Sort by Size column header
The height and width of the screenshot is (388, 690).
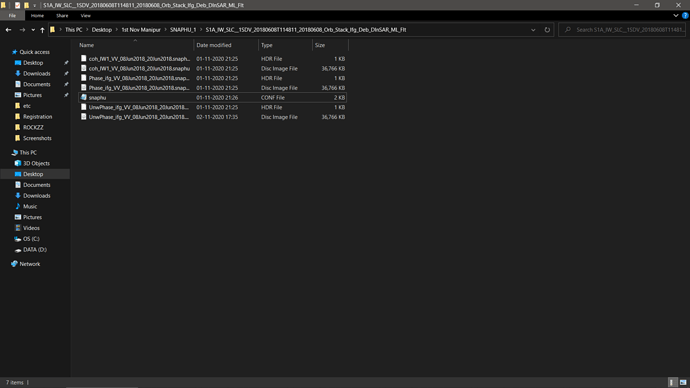pos(330,45)
